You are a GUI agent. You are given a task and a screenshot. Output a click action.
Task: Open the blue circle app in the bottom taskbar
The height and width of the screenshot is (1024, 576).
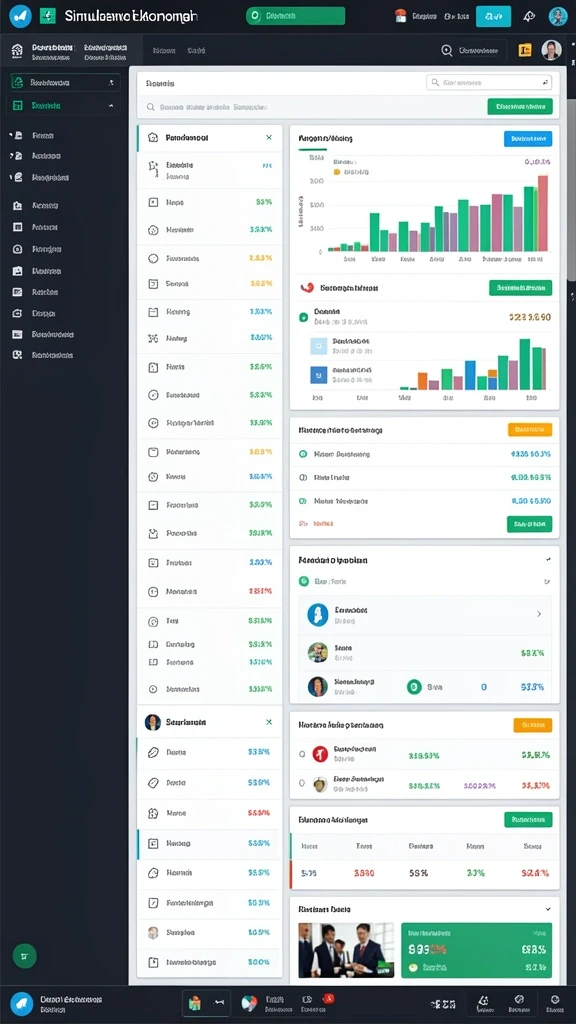pyautogui.click(x=21, y=1003)
